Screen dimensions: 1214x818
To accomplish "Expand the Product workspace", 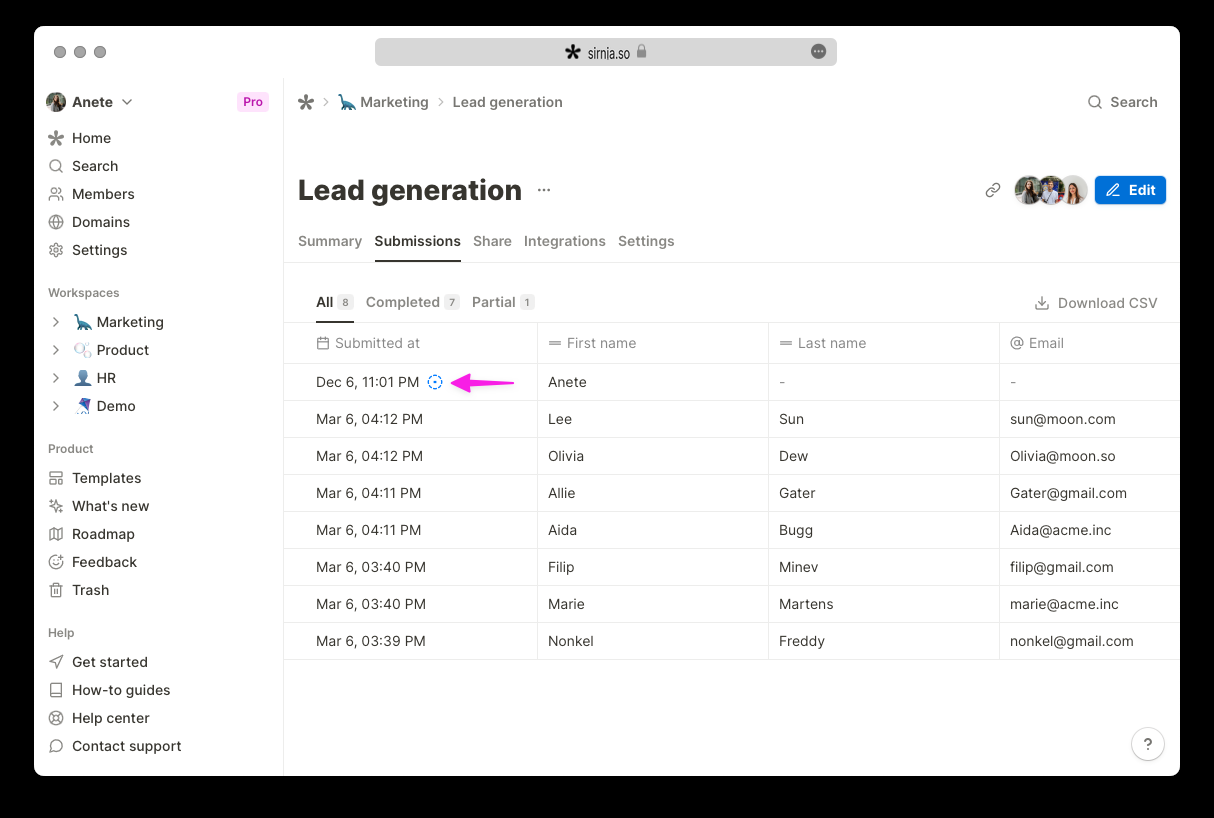I will point(56,350).
